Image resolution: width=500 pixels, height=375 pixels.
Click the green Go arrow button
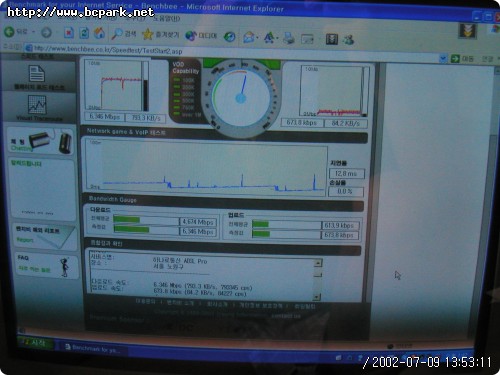click(455, 59)
